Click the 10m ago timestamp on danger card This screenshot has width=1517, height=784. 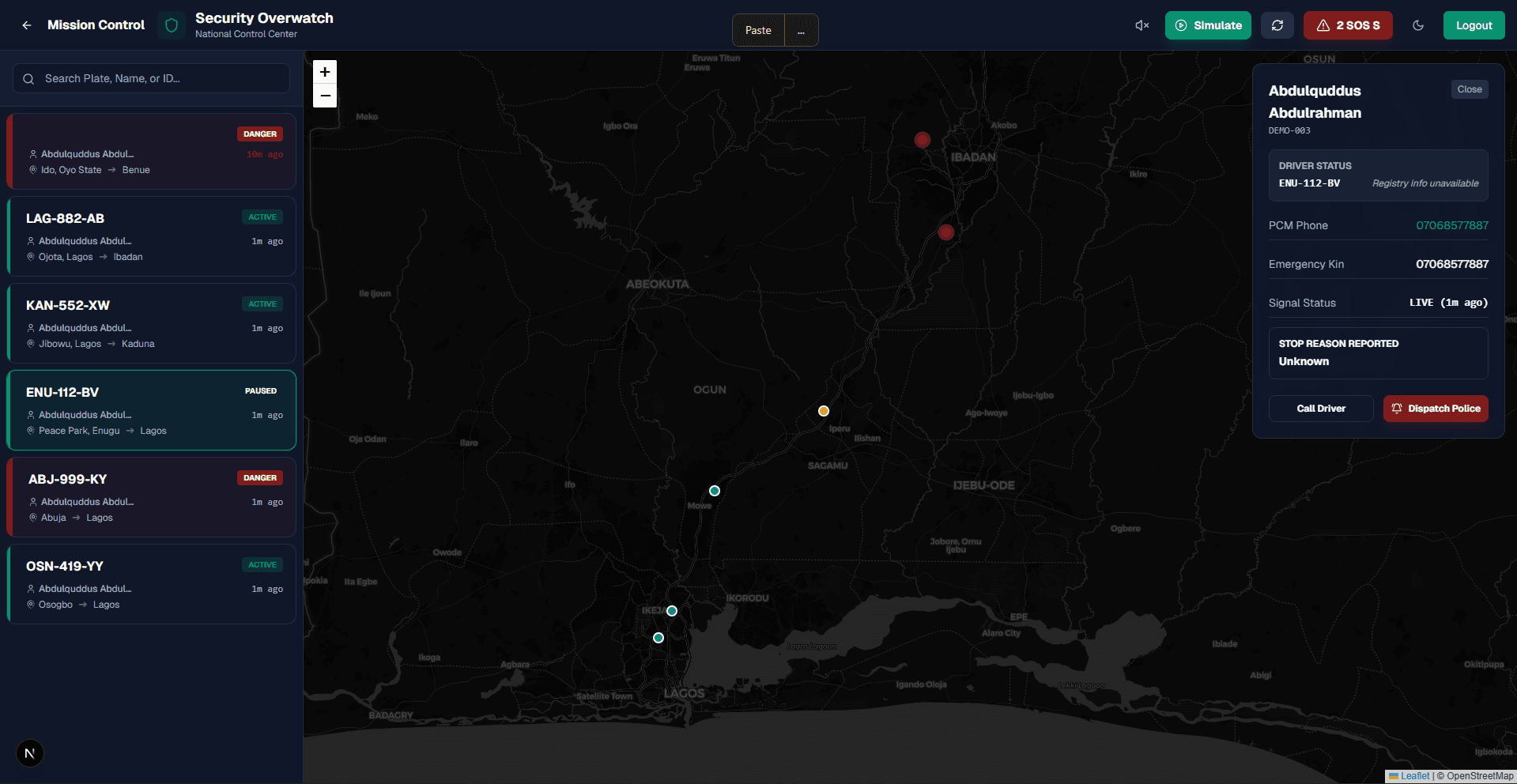coord(265,154)
